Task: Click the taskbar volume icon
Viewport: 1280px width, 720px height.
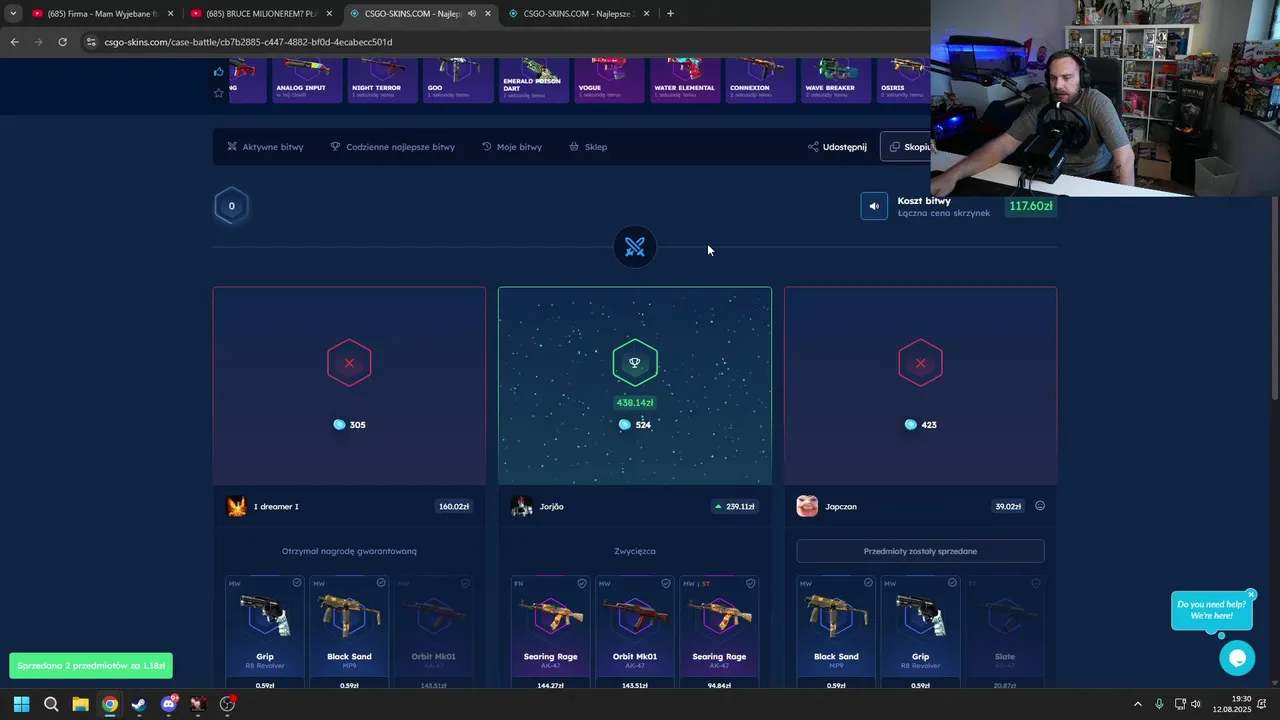Action: click(1196, 704)
